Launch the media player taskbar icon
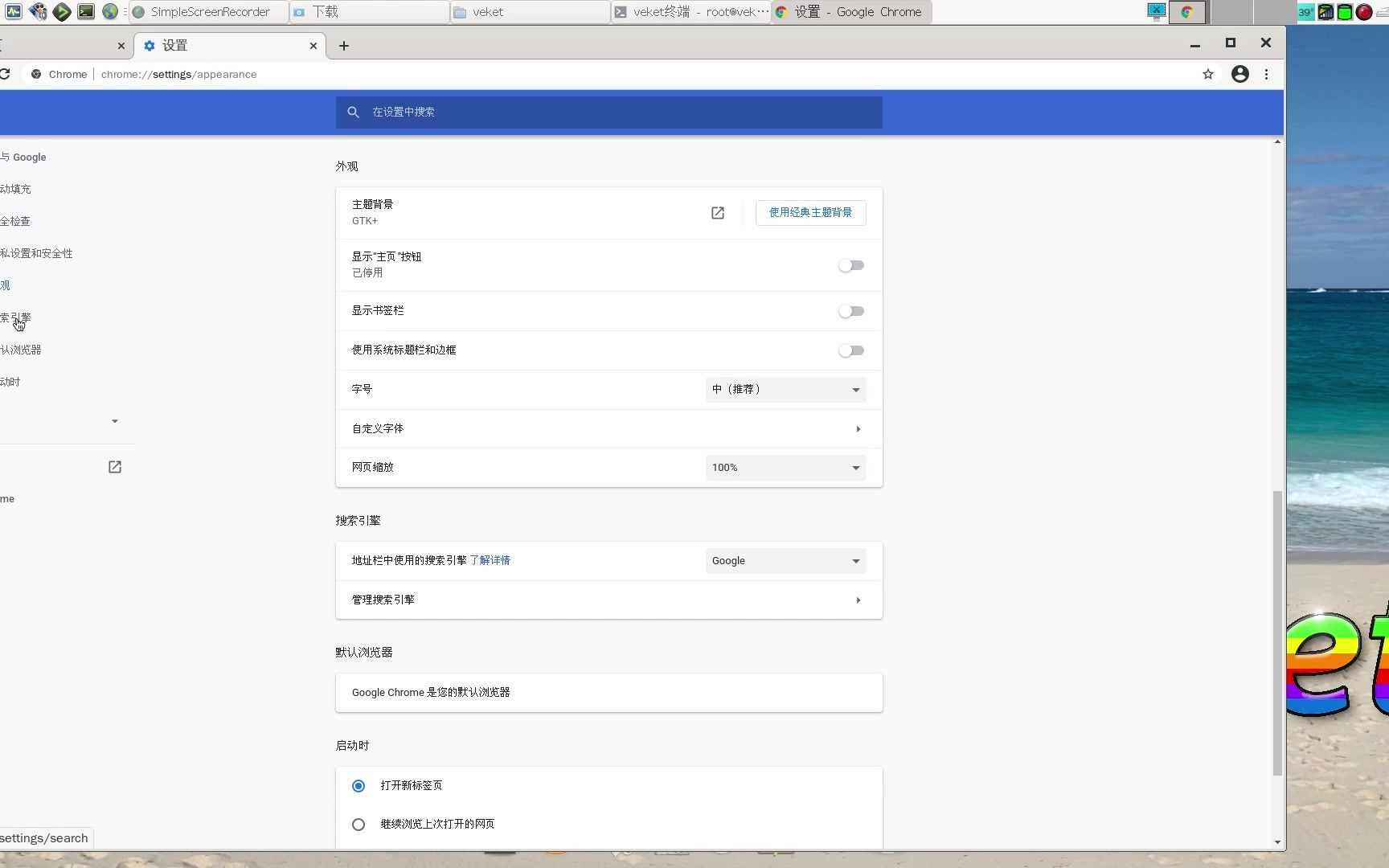This screenshot has height=868, width=1389. click(x=36, y=11)
